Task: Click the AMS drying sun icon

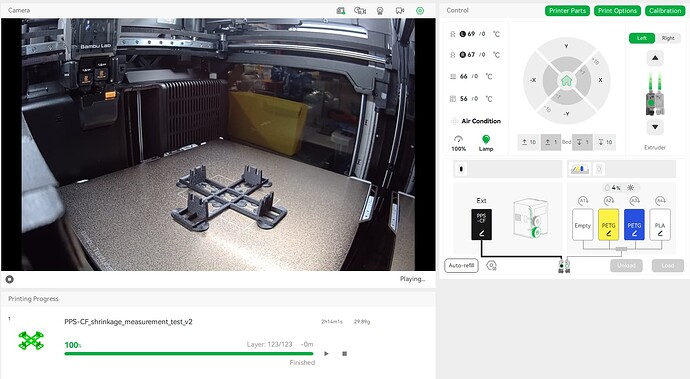Action: point(631,188)
